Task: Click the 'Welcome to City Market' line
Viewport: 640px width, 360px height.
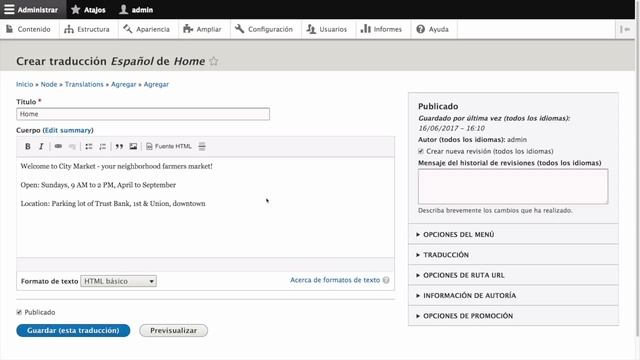Action: (116, 167)
